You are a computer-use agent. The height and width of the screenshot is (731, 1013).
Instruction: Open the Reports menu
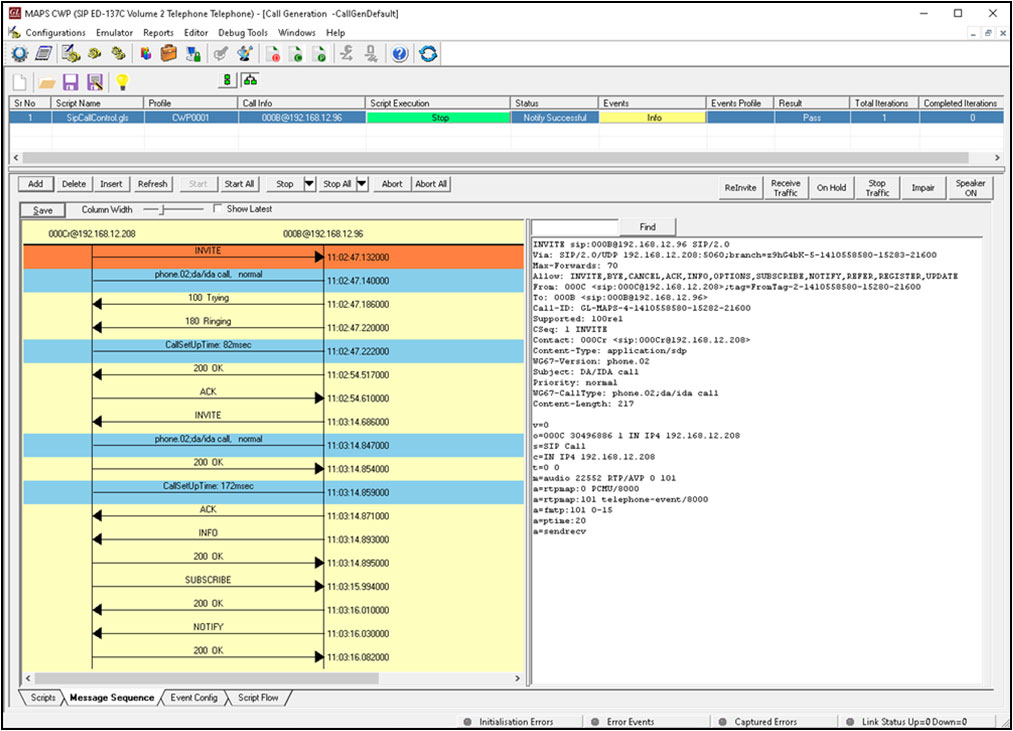pos(158,32)
